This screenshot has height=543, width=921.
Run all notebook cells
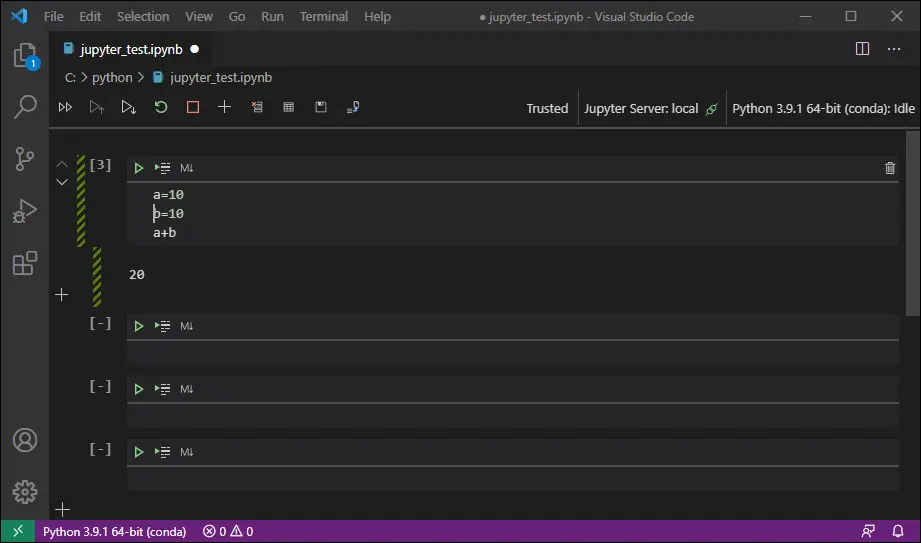click(x=65, y=108)
